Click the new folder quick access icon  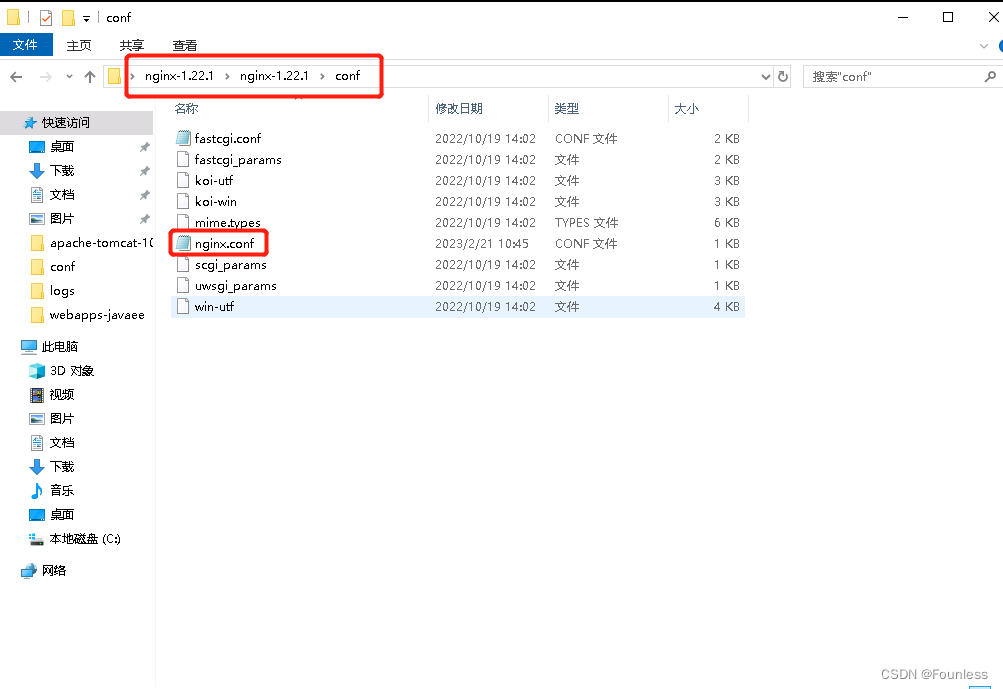click(x=68, y=18)
